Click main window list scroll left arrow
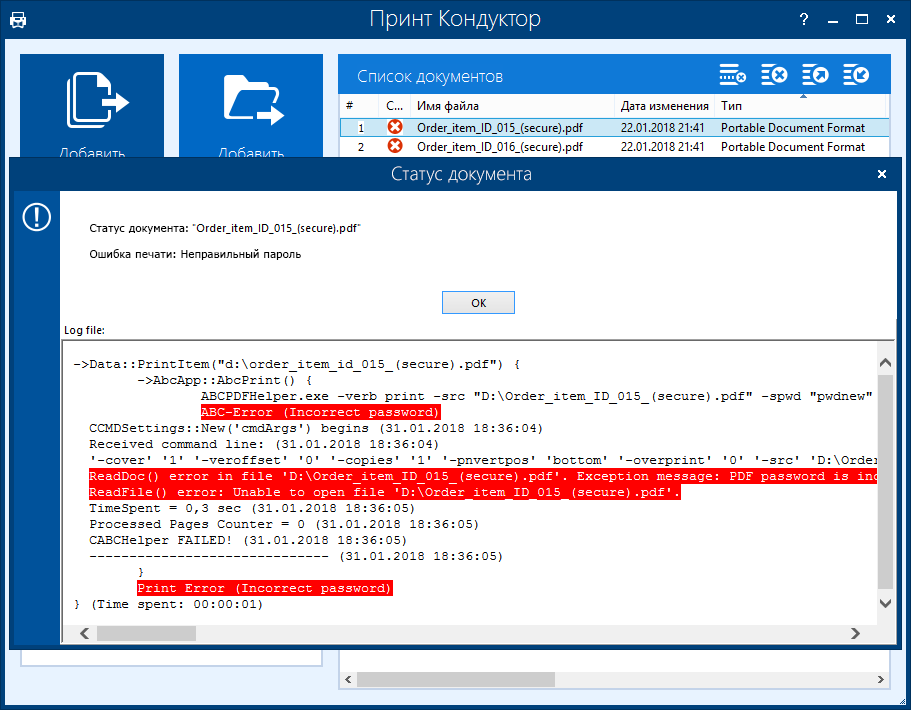911x710 pixels. (x=348, y=679)
